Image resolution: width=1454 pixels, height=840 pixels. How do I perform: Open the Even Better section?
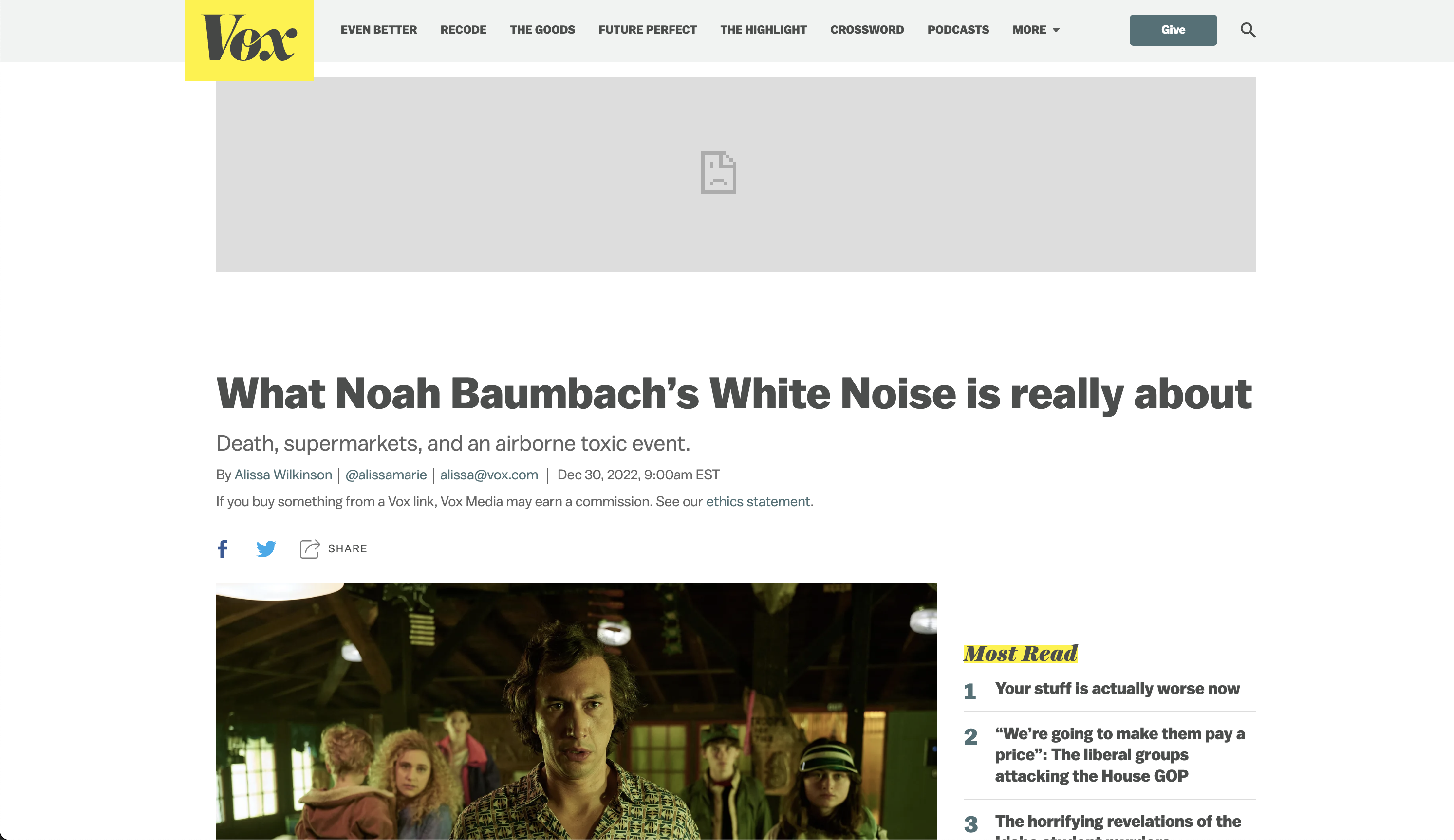tap(378, 30)
